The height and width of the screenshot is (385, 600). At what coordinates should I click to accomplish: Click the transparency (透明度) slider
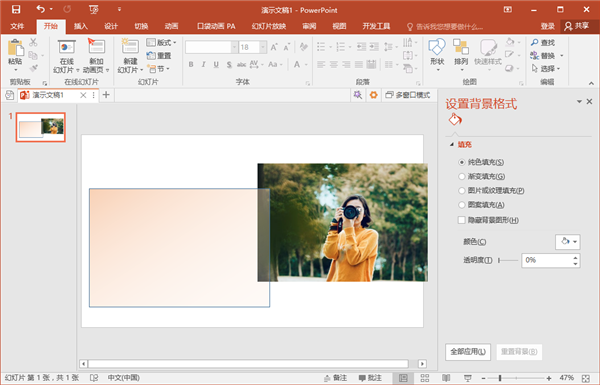[x=508, y=260]
